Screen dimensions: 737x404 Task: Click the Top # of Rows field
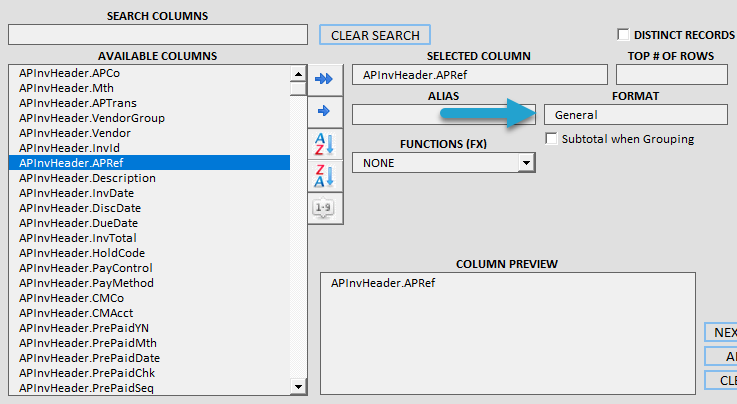point(672,75)
